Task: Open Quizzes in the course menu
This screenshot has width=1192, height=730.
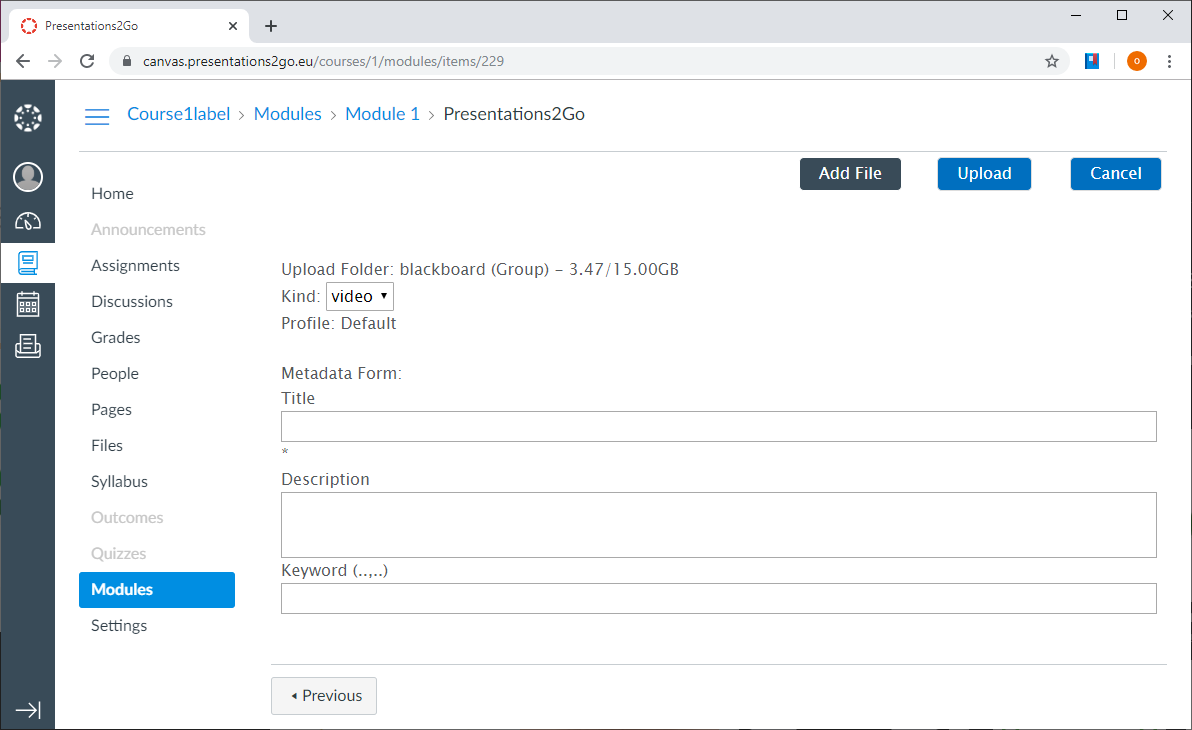Action: [119, 554]
